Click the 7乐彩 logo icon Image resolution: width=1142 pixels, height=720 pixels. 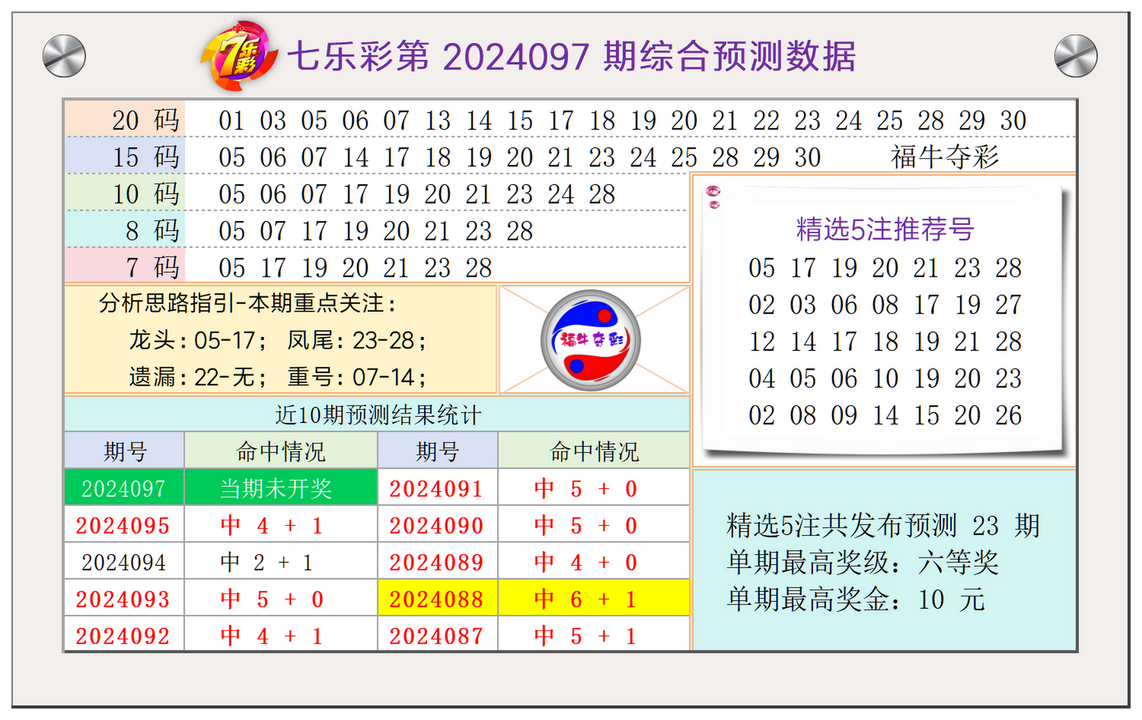[x=239, y=56]
